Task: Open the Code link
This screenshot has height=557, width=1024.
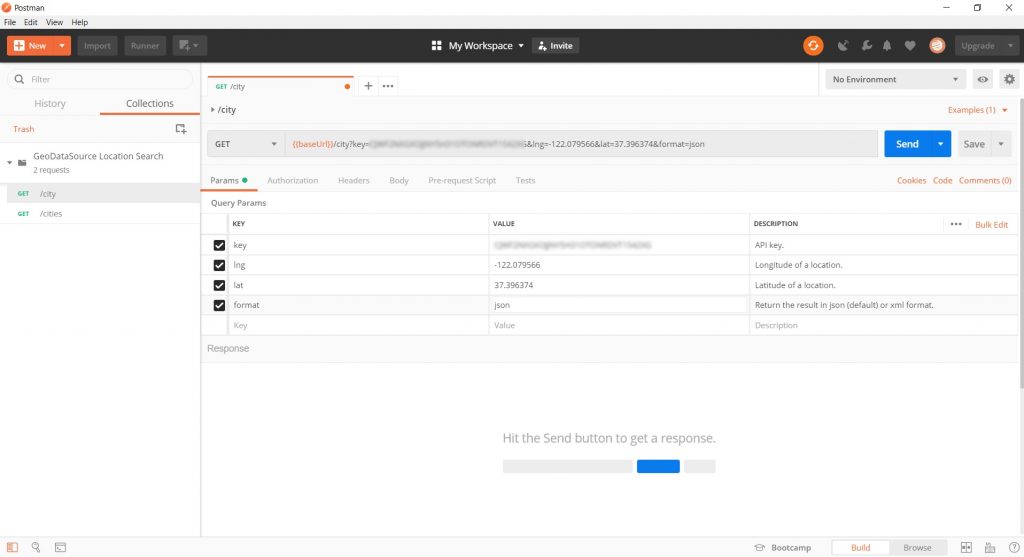Action: pyautogui.click(x=942, y=180)
